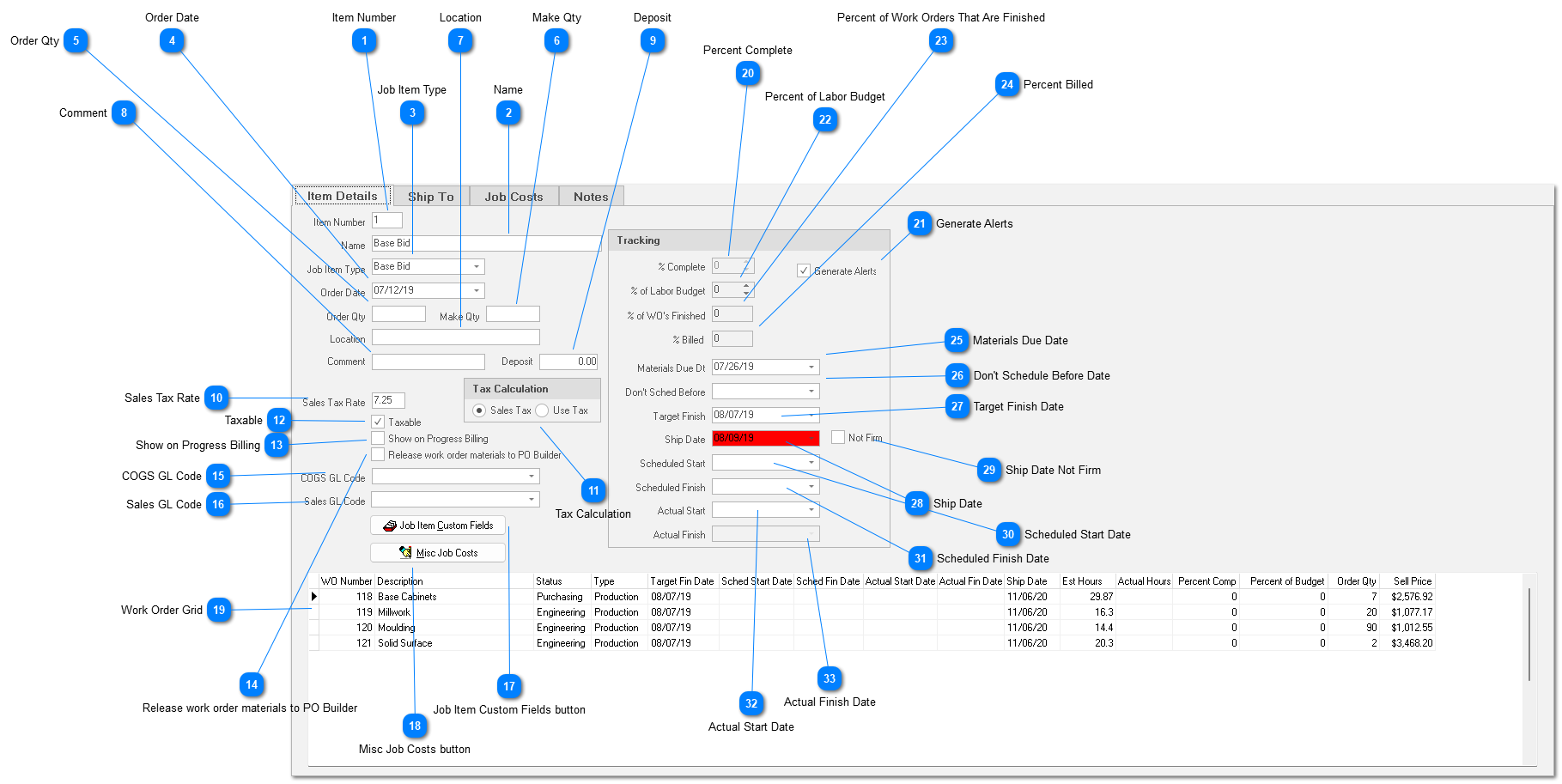Click callout marker 29 Ship Date Not Firm
The image size is (1562, 784).
tap(989, 470)
